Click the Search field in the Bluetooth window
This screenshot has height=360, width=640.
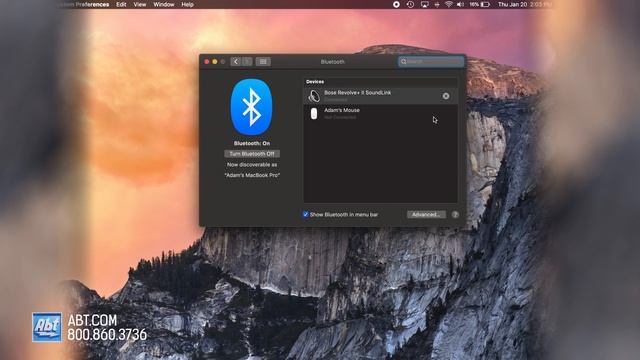click(431, 62)
